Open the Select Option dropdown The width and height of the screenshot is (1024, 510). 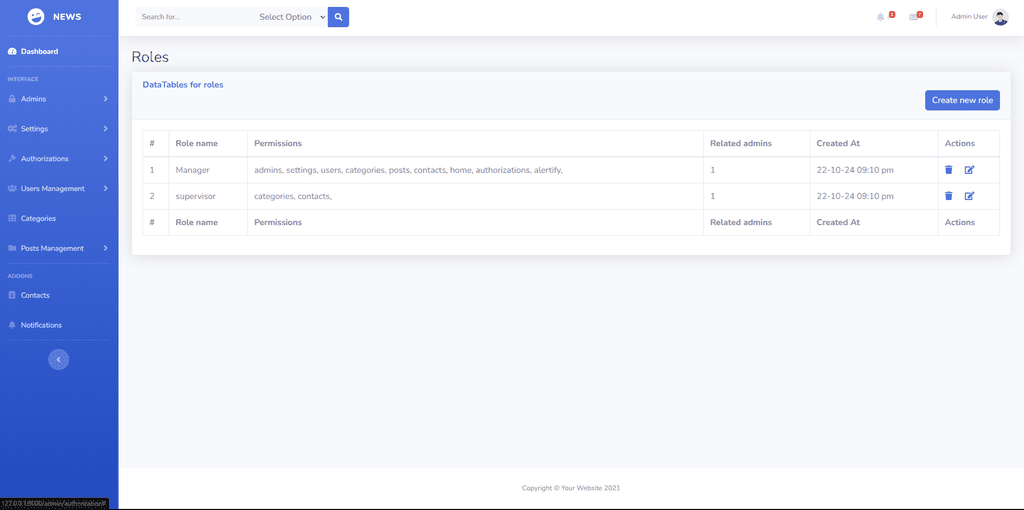coord(291,17)
